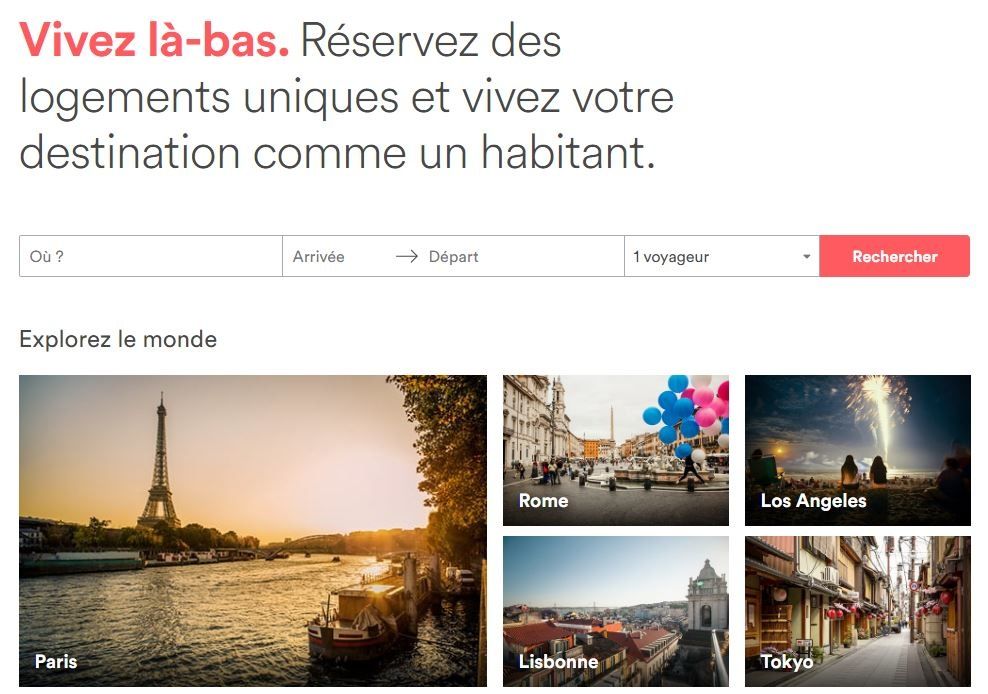Click the Rome caption text
Viewport: 988px width, 694px height.
click(543, 500)
